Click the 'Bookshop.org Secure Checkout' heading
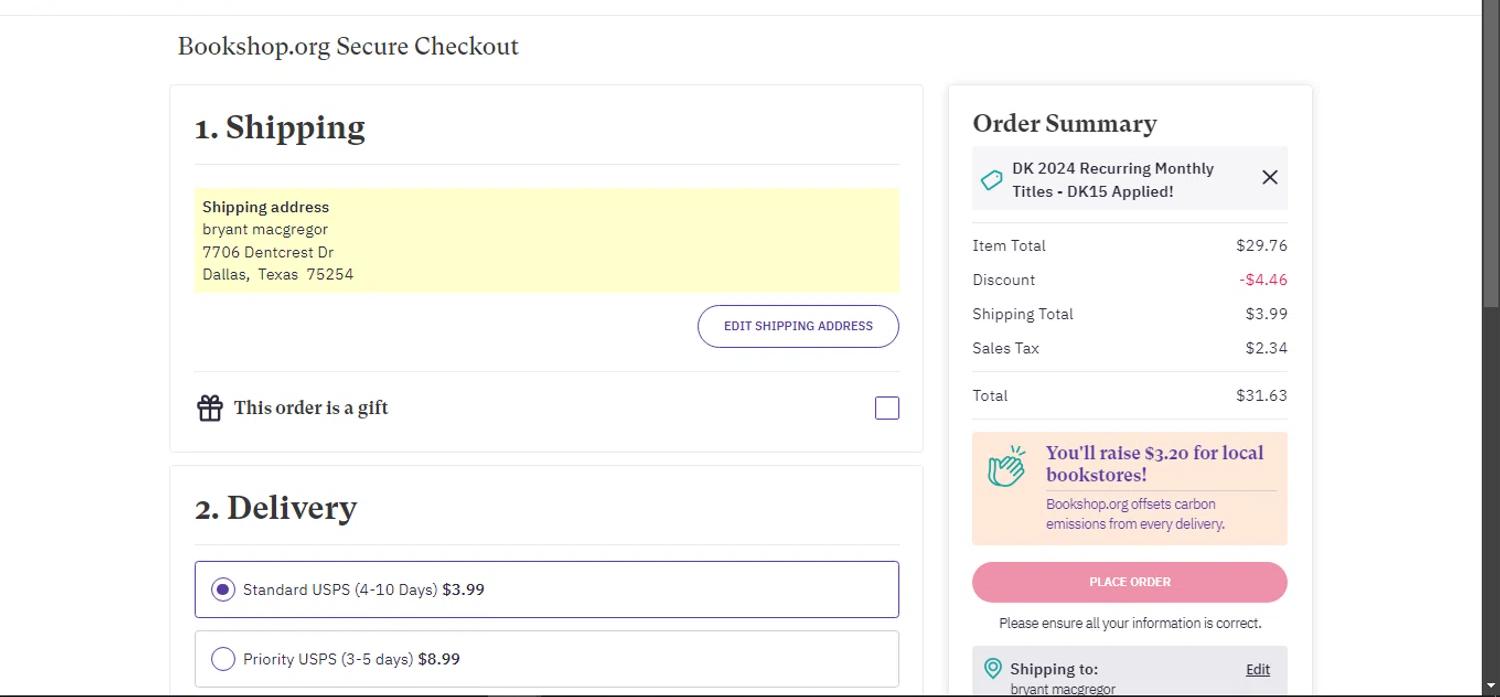The height and width of the screenshot is (697, 1500). coord(348,46)
